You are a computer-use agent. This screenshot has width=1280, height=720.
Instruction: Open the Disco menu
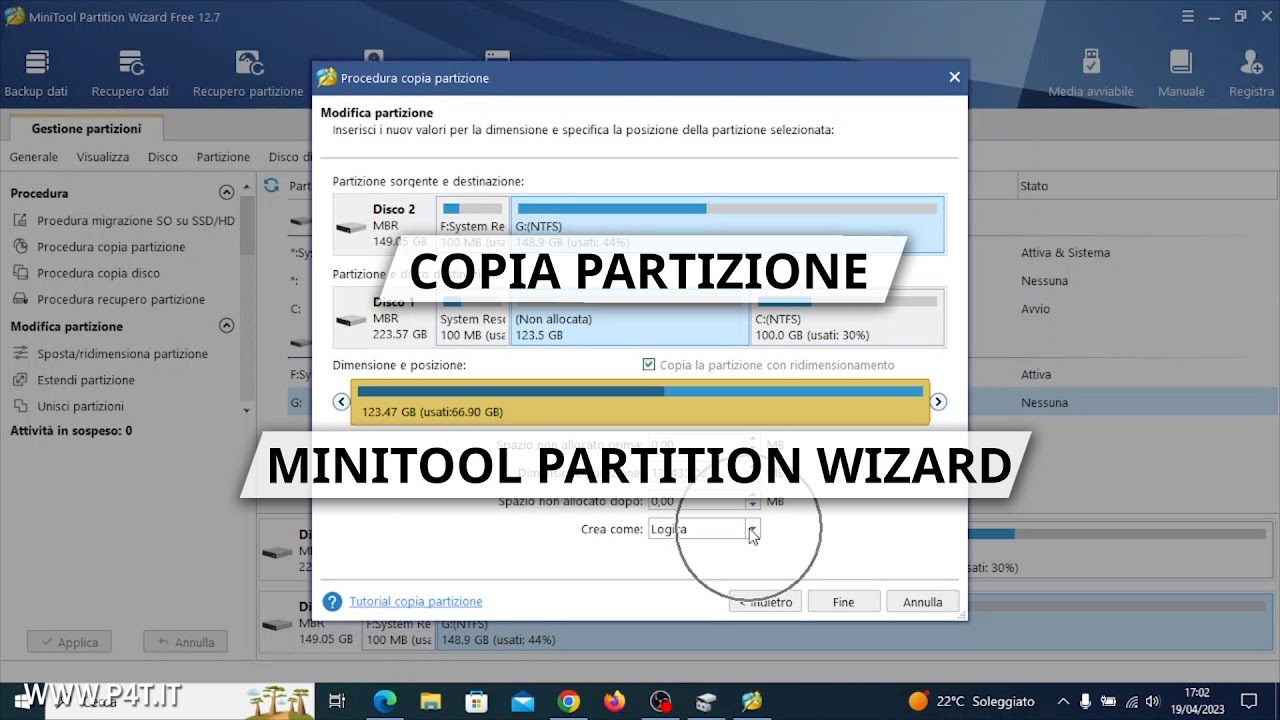pos(163,157)
